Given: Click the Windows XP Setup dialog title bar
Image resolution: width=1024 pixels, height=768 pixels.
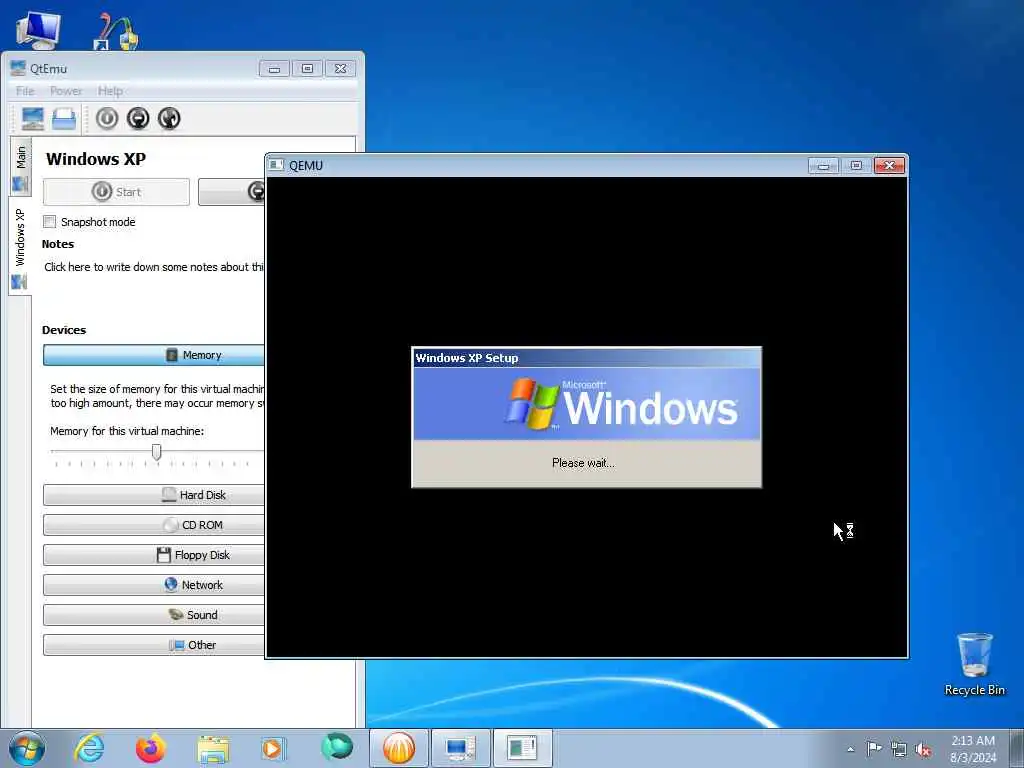Looking at the screenshot, I should [586, 358].
